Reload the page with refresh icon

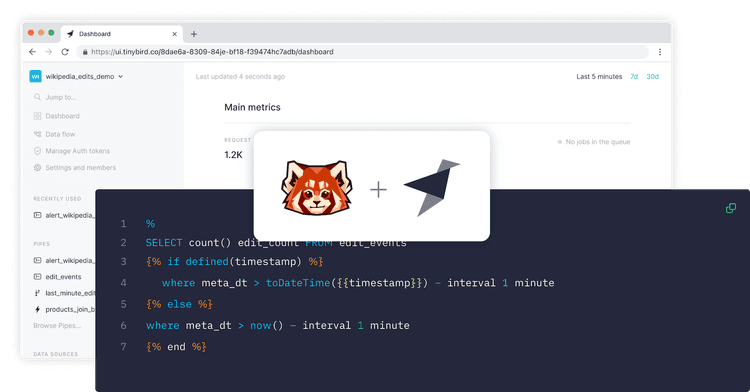[x=65, y=52]
